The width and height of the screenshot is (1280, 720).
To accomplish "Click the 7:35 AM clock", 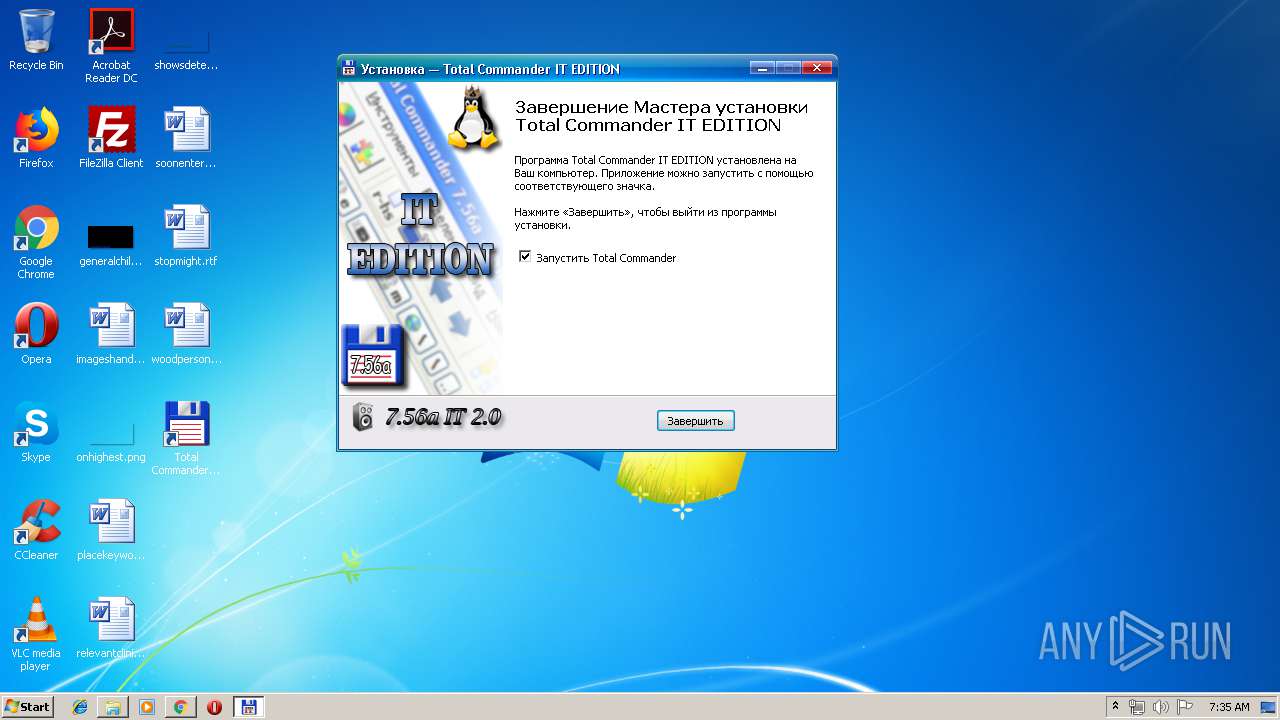I will pos(1229,707).
